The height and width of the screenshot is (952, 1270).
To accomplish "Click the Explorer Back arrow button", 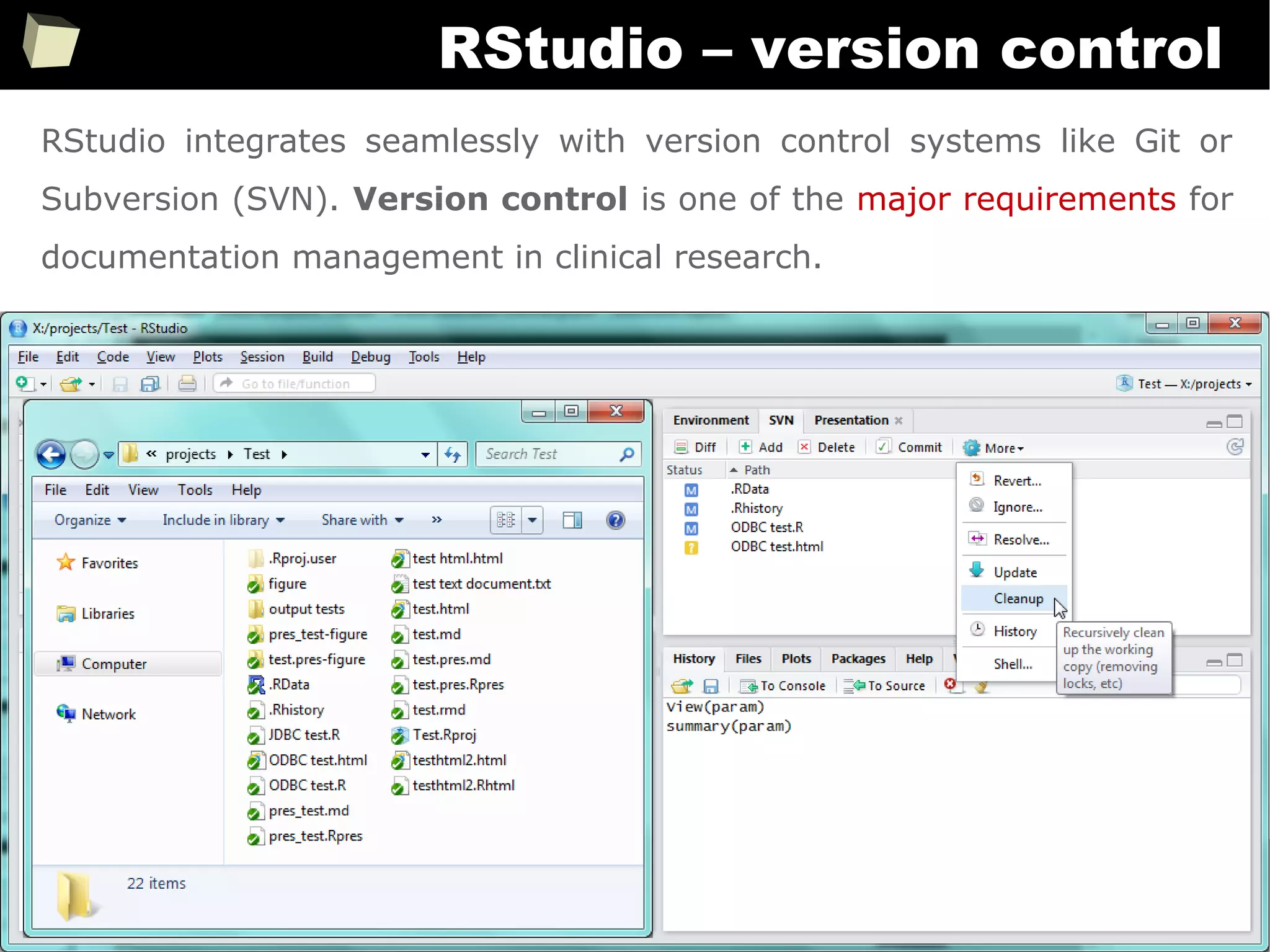I will pos(51,454).
